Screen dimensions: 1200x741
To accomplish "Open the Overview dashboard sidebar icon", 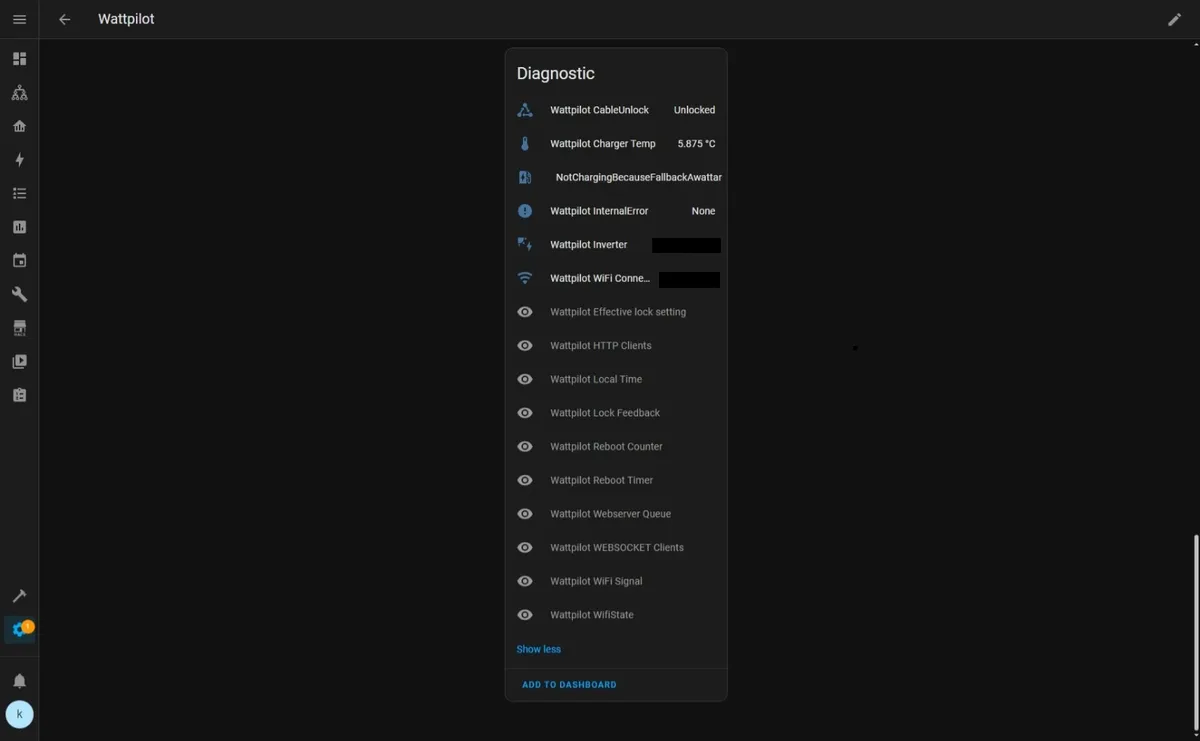I will point(19,59).
